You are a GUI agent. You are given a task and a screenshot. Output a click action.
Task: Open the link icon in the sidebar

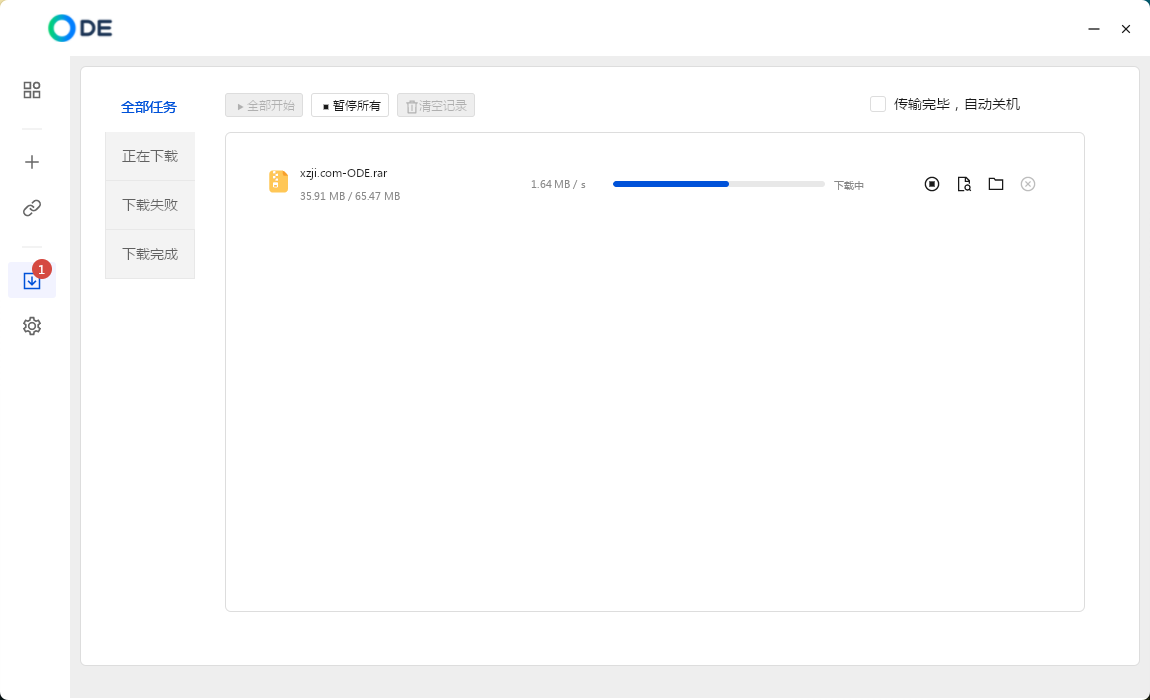tap(32, 208)
